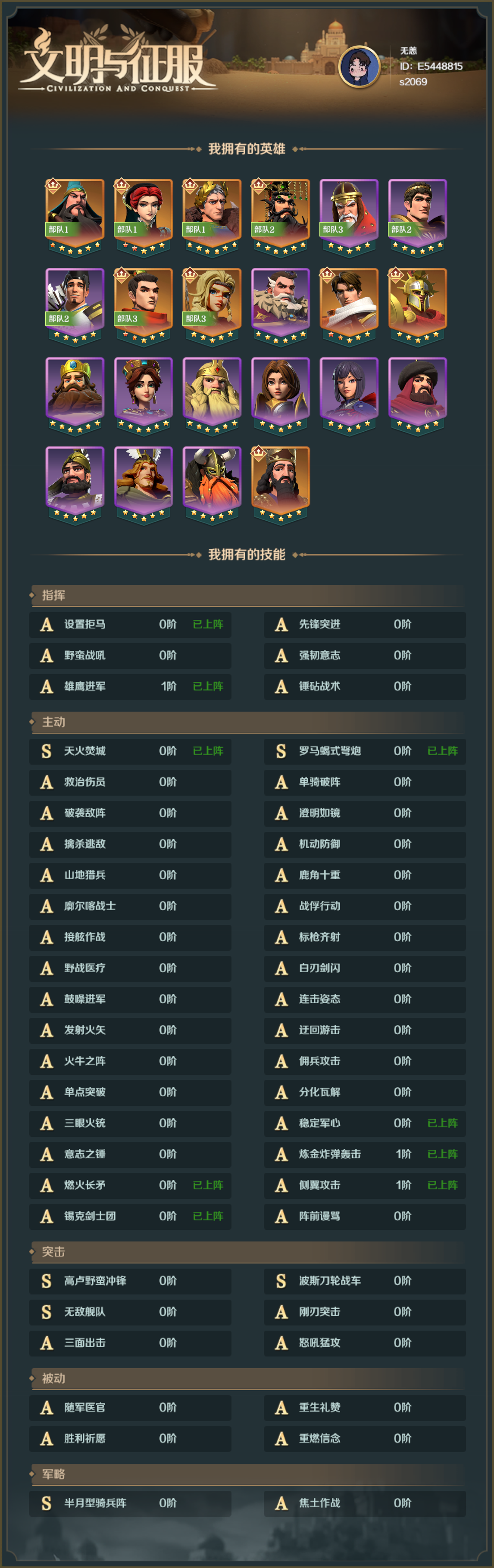This screenshot has height=1568, width=494.
Task: Open the 焦土作战 skill entry
Action: tap(364, 1503)
